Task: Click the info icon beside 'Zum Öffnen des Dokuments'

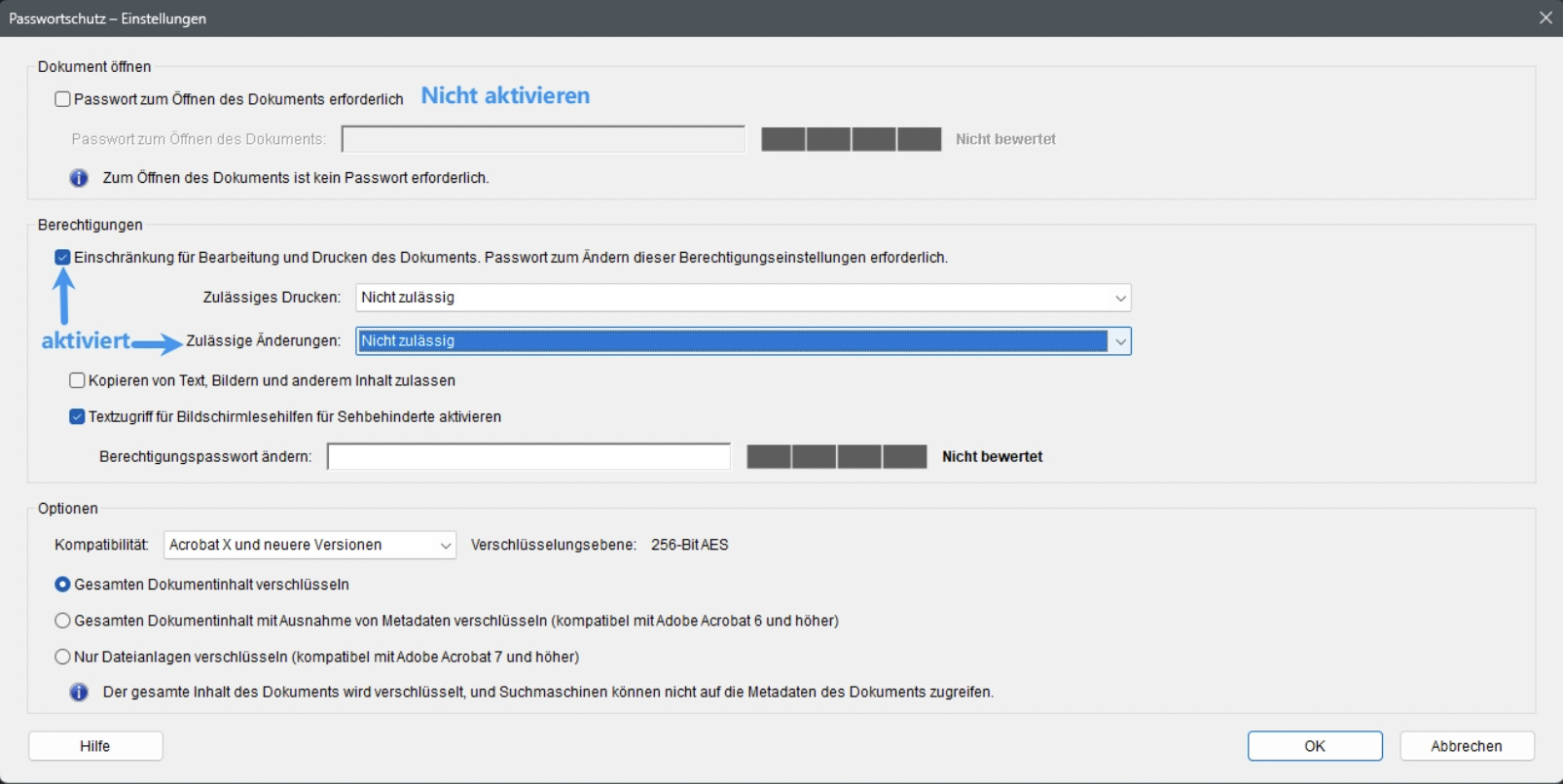Action: (79, 178)
